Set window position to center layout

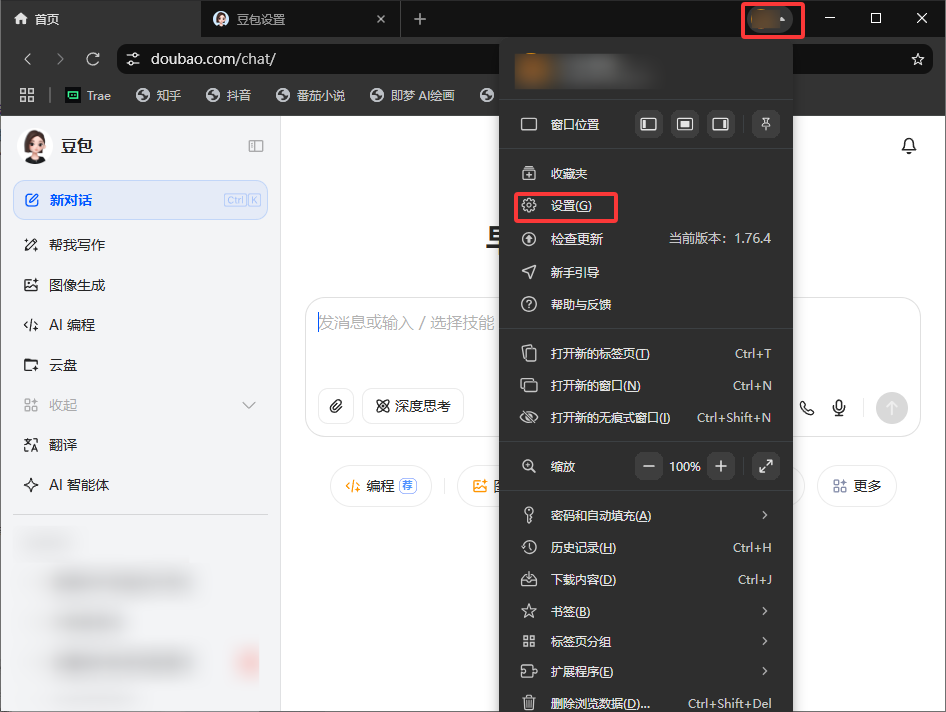pos(684,124)
